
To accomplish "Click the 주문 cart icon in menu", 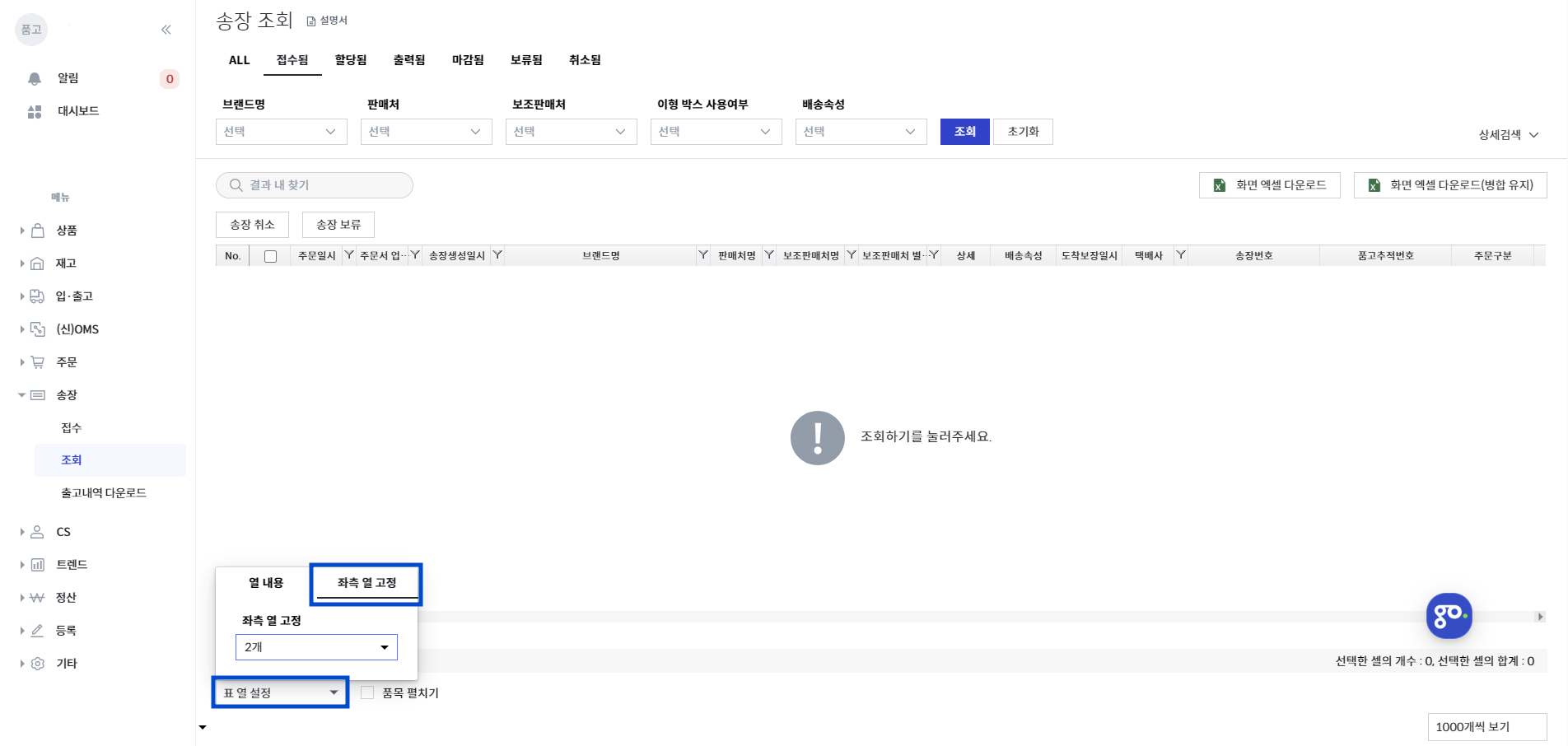I will point(38,362).
